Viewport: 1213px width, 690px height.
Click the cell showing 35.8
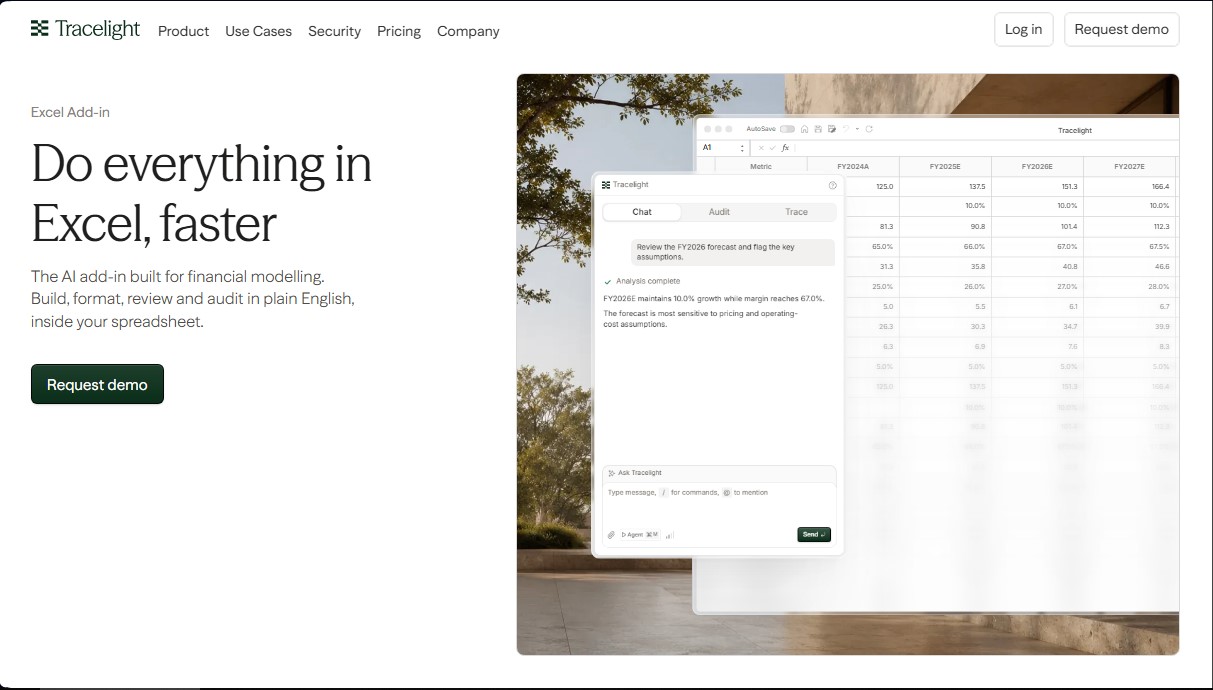pyautogui.click(x=945, y=266)
